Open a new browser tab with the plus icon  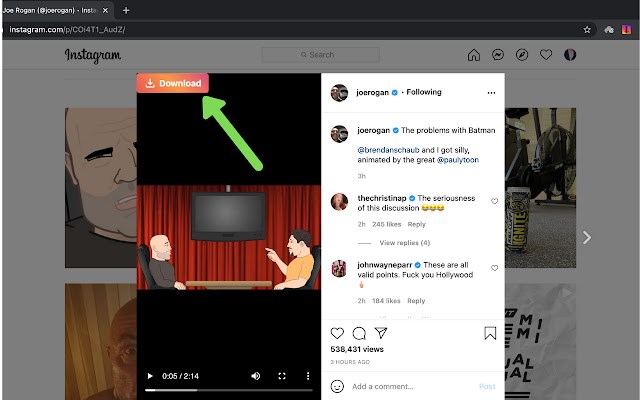(x=126, y=10)
